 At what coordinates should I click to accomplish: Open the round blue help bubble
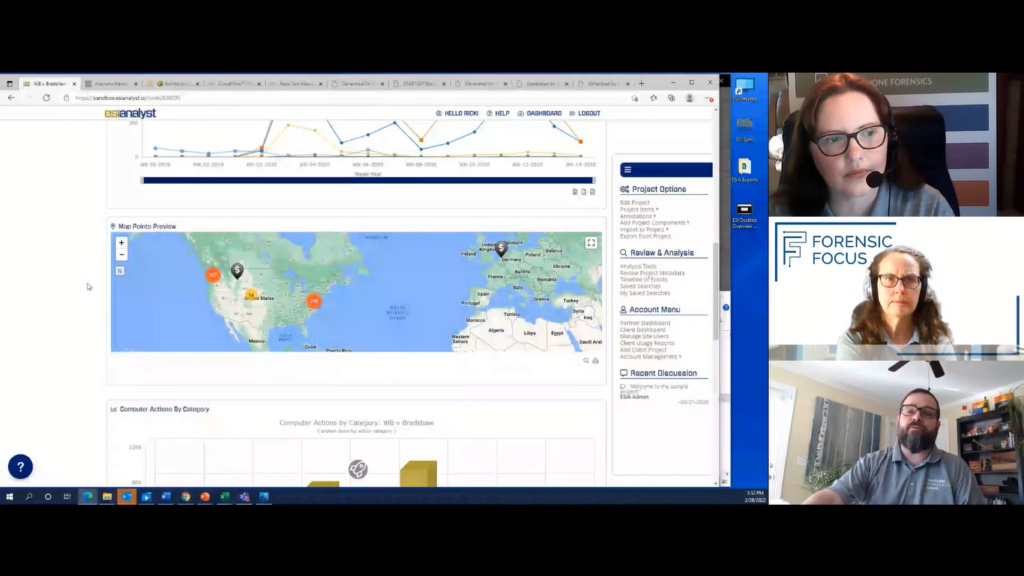[20, 466]
